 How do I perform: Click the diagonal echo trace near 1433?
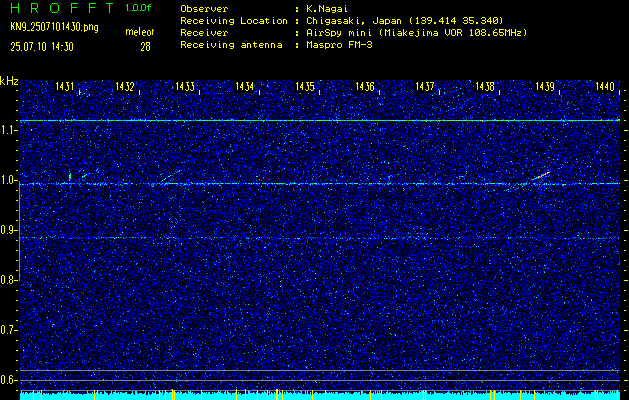pyautogui.click(x=168, y=177)
